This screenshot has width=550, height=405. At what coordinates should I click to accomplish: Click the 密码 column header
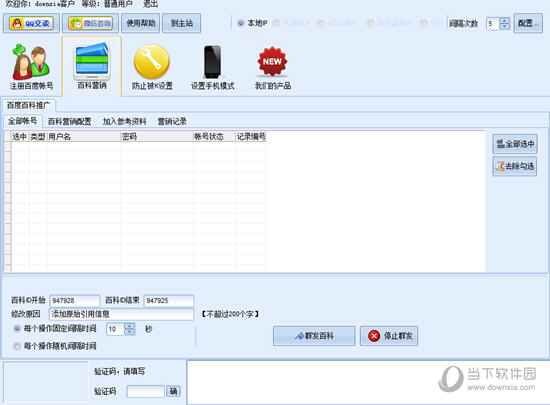(x=156, y=136)
